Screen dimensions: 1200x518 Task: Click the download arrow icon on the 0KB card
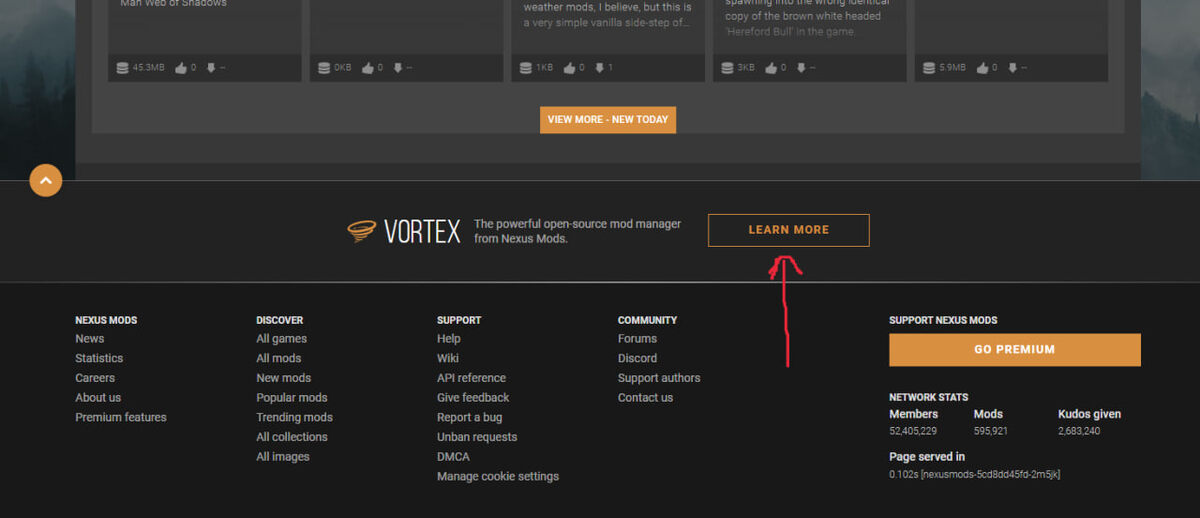pyautogui.click(x=398, y=68)
